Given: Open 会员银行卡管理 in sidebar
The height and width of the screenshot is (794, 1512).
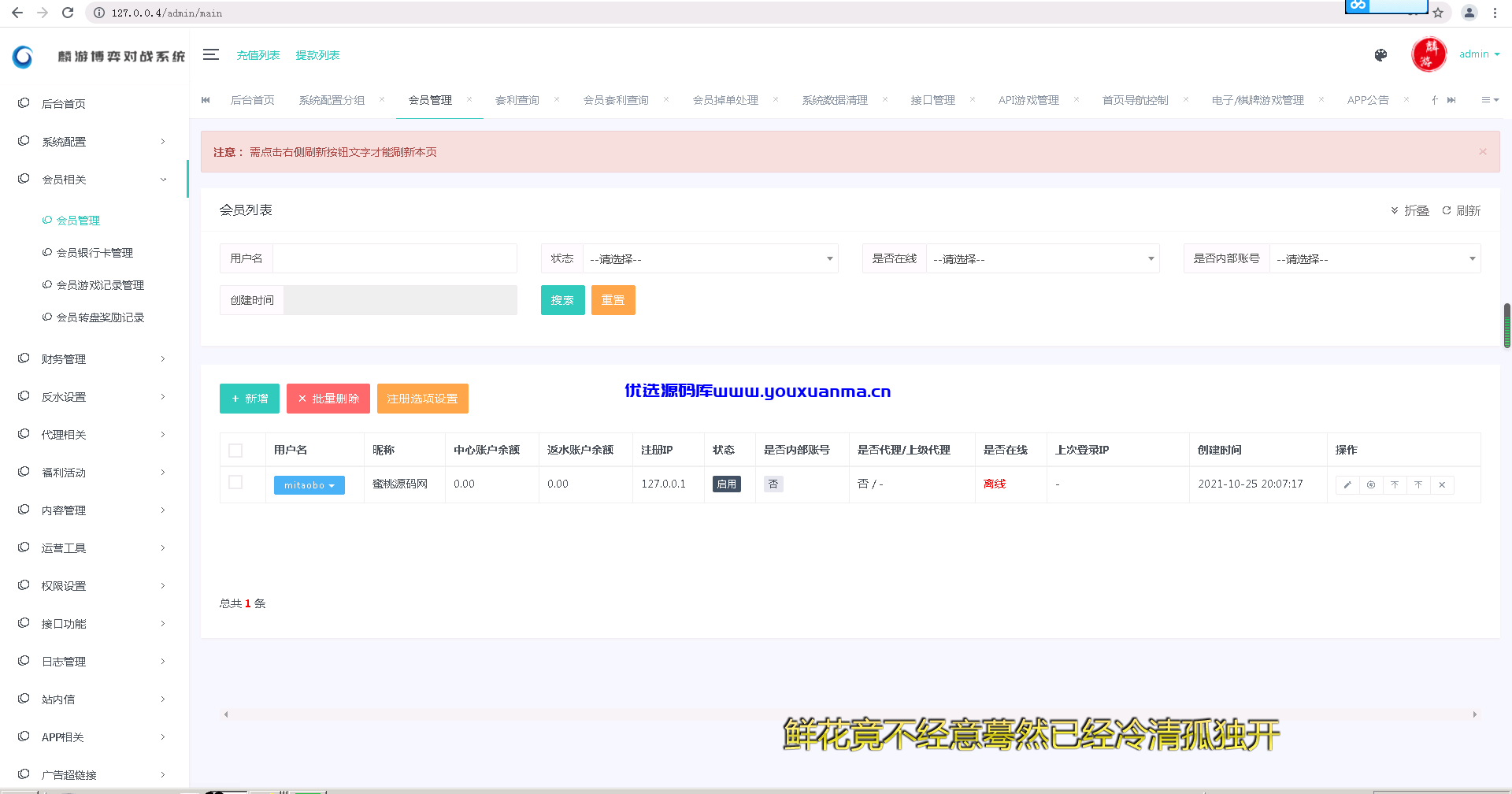Looking at the screenshot, I should pos(94,253).
